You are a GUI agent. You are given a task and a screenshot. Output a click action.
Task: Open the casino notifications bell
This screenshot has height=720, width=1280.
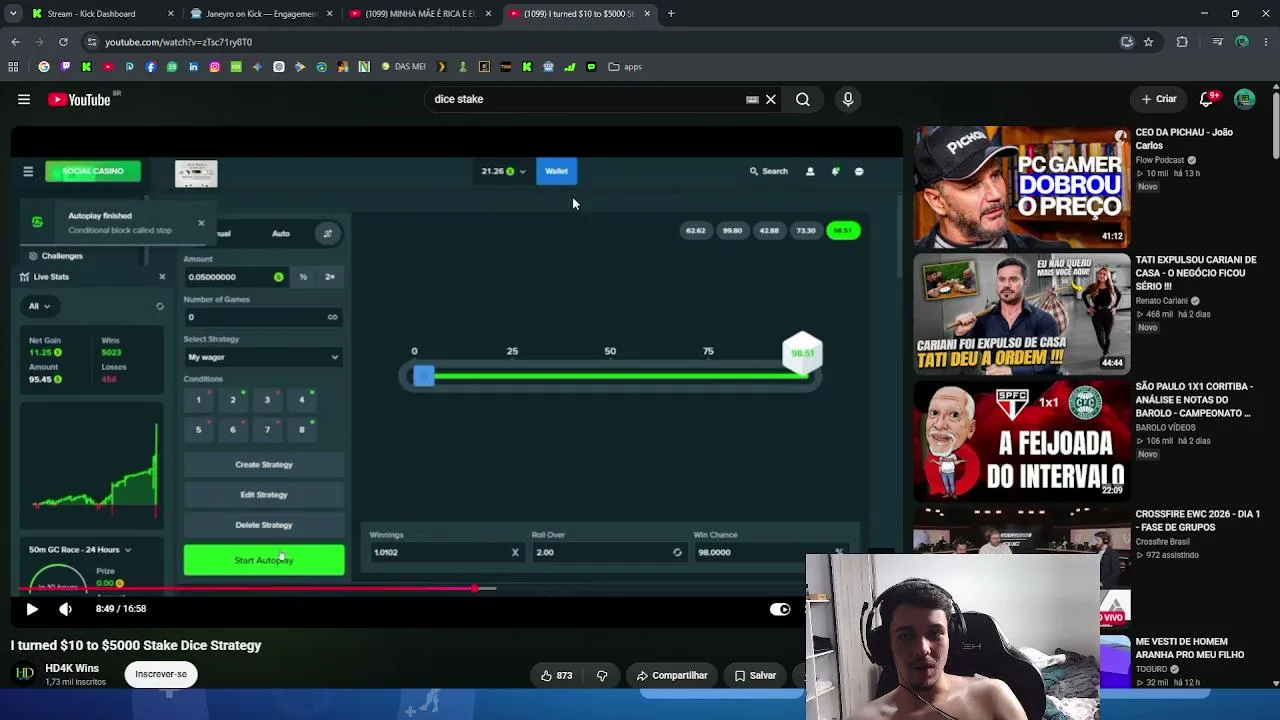pos(835,171)
